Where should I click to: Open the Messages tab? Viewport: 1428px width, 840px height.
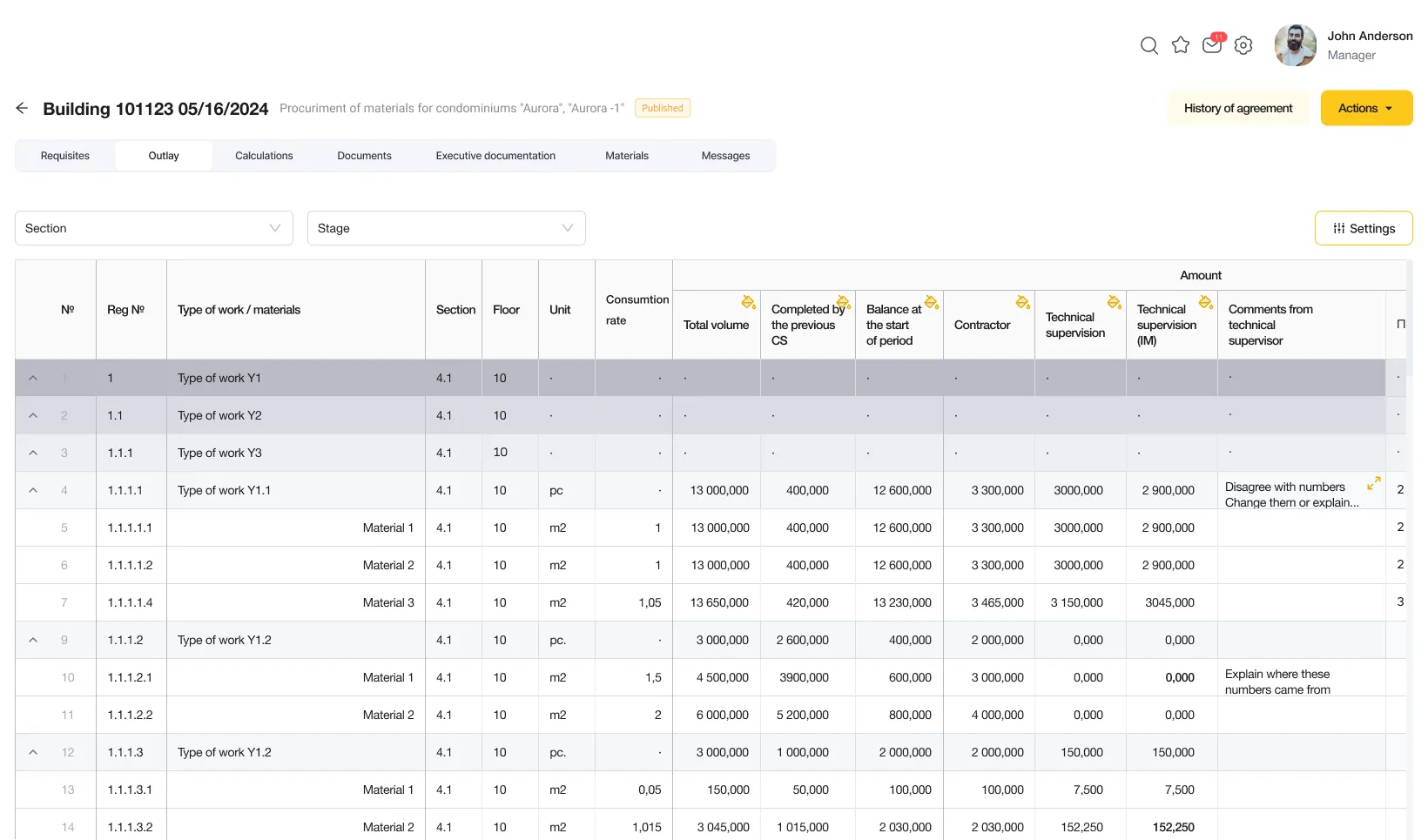click(725, 156)
